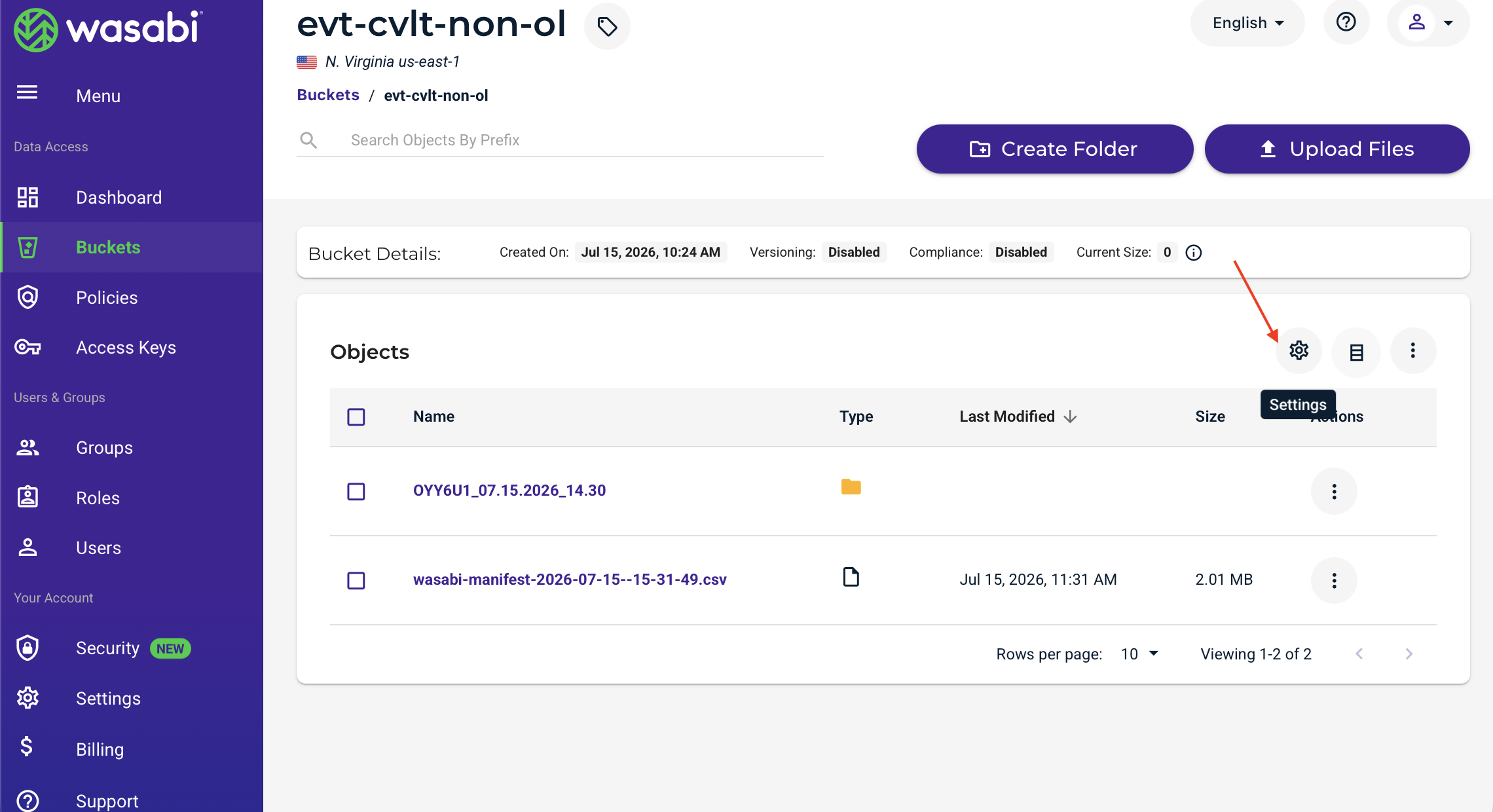1493x812 pixels.
Task: Click the Support label in sidebar
Action: coord(107,802)
